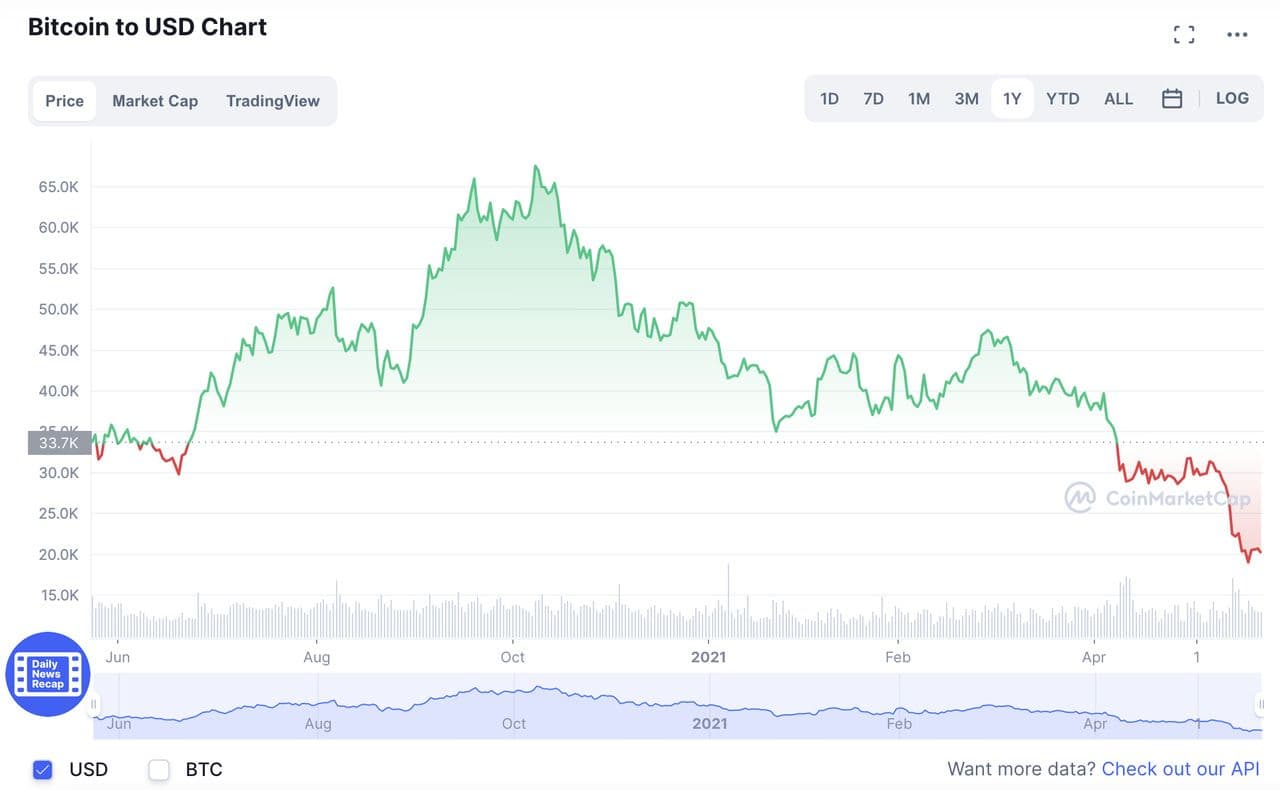Click the 33.7K price label on axis
This screenshot has height=790, width=1280.
[59, 443]
